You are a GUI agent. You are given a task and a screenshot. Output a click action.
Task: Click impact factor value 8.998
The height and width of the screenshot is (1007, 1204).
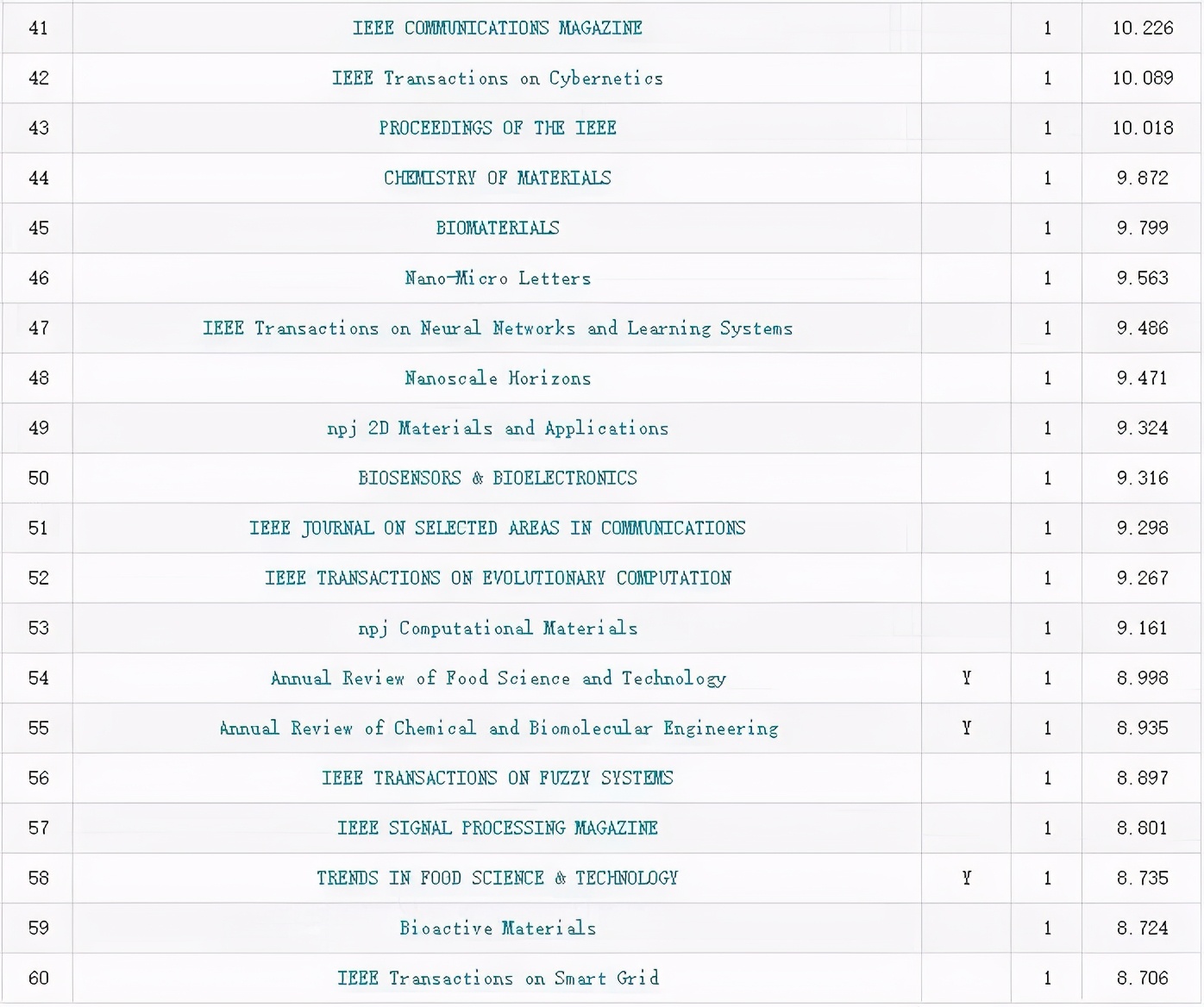pos(1143,678)
